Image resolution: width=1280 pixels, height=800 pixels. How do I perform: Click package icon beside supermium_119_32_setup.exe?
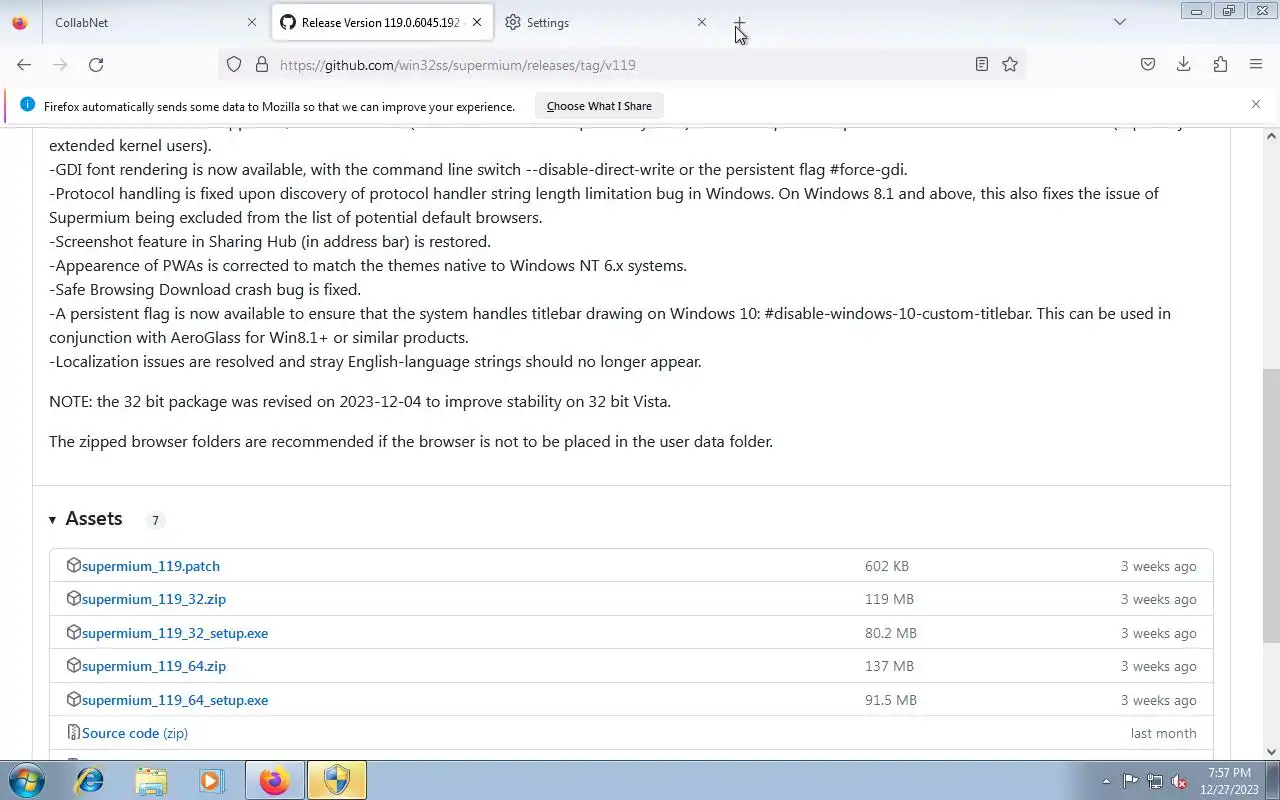[73, 632]
